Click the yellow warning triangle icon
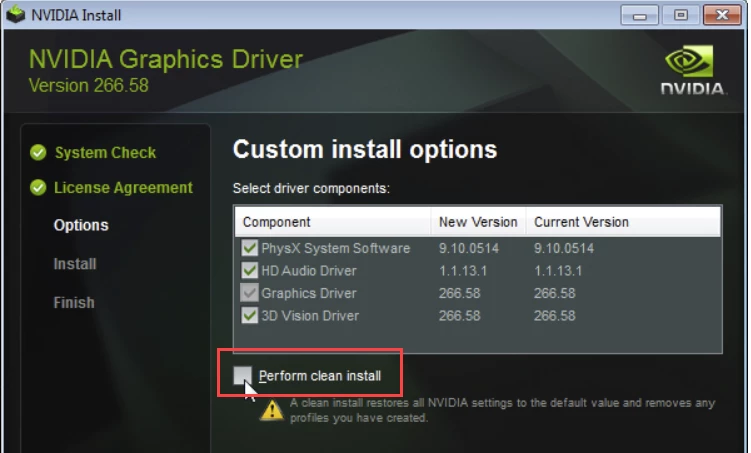This screenshot has width=751, height=453. (x=272, y=410)
